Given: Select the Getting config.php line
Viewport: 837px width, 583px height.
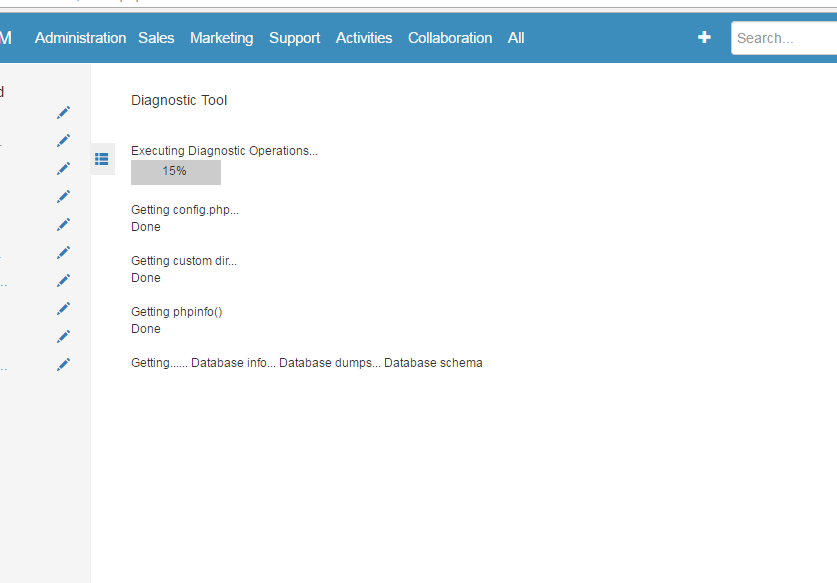Looking at the screenshot, I should click(185, 210).
